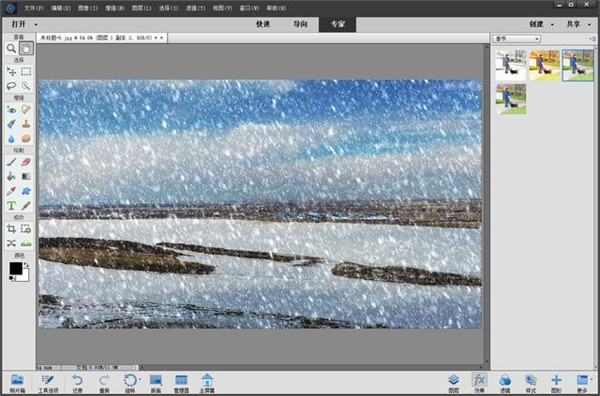The image size is (600, 396).
Task: Toggle the Tool Options panel
Action: click(x=48, y=383)
